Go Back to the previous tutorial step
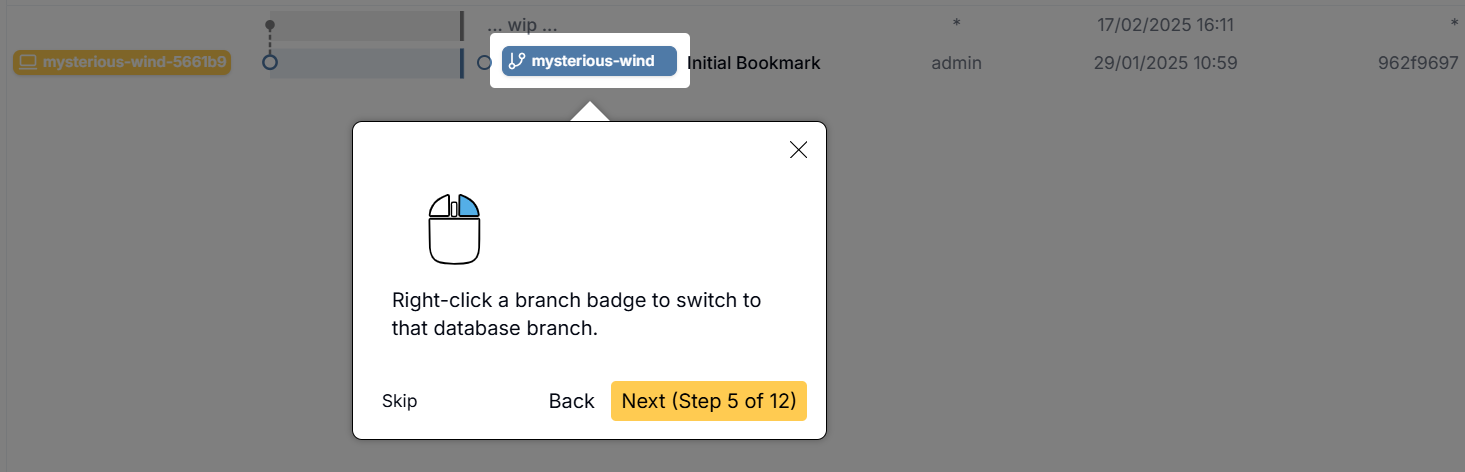 click(572, 401)
